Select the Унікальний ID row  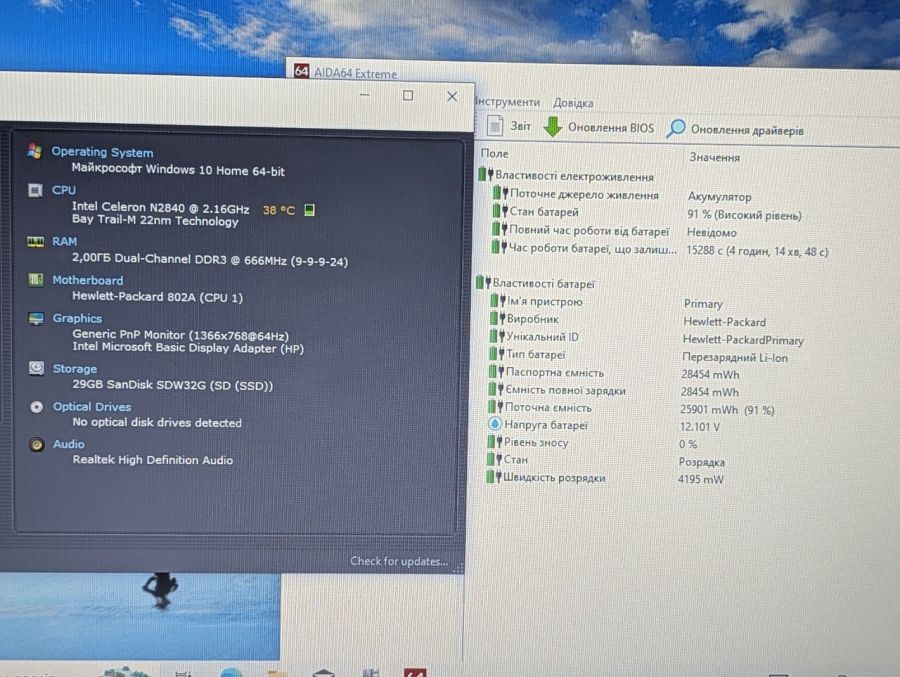coord(646,338)
